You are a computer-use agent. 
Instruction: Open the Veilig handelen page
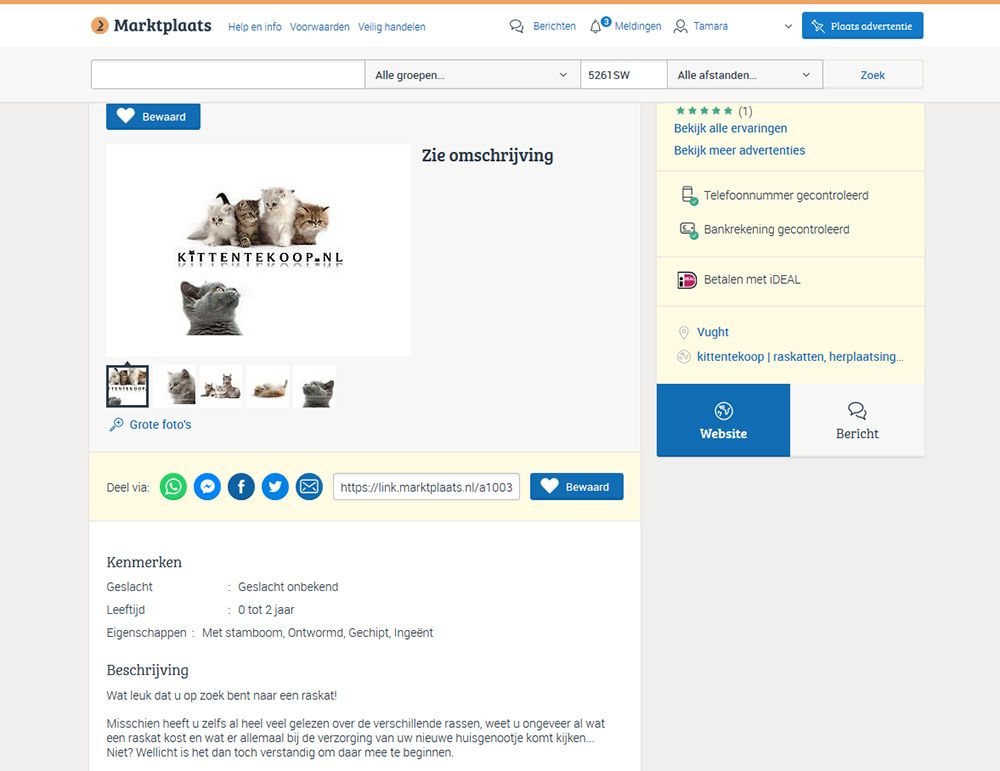392,27
